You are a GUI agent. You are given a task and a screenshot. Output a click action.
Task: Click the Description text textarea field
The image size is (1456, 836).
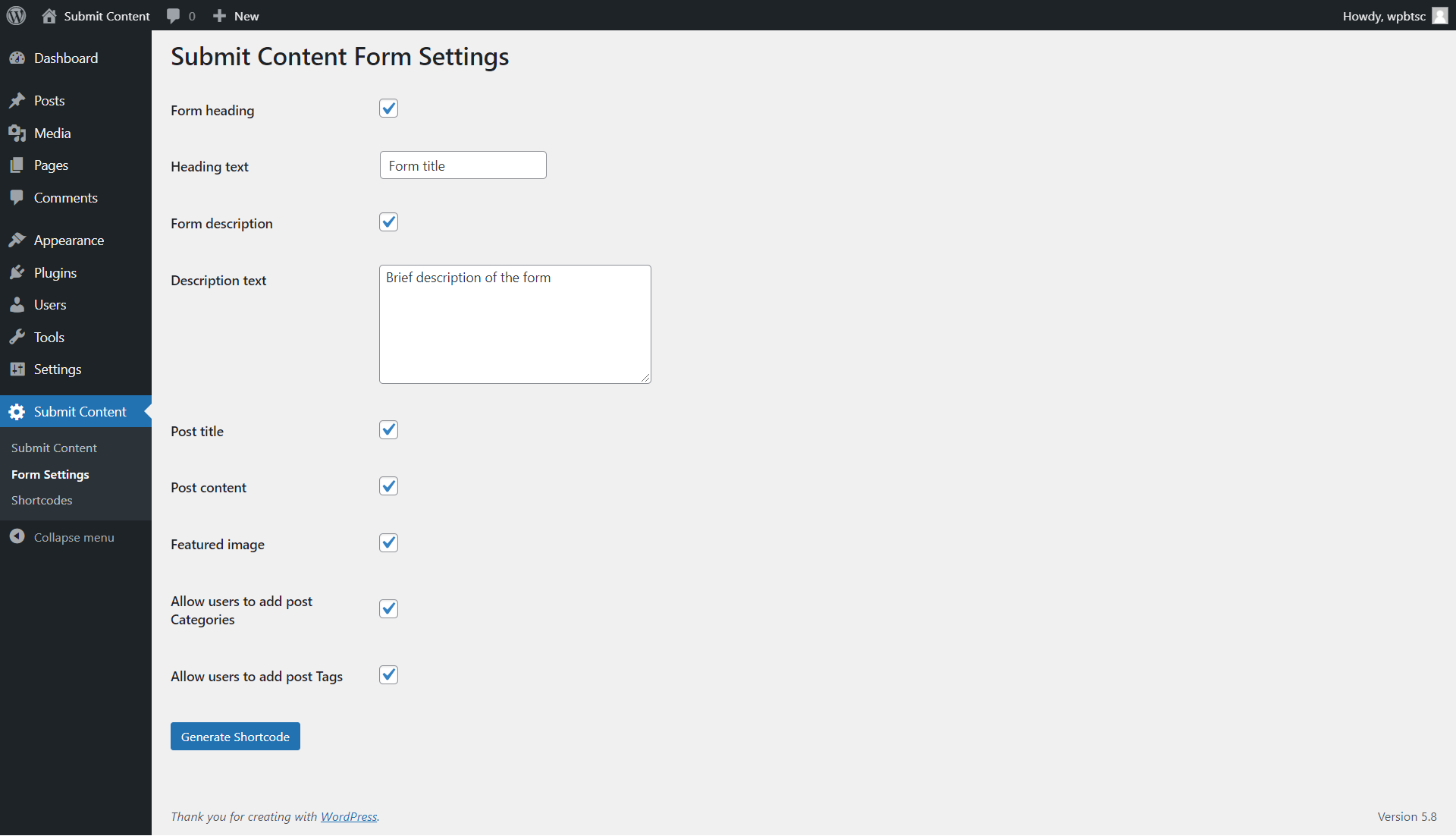click(515, 323)
